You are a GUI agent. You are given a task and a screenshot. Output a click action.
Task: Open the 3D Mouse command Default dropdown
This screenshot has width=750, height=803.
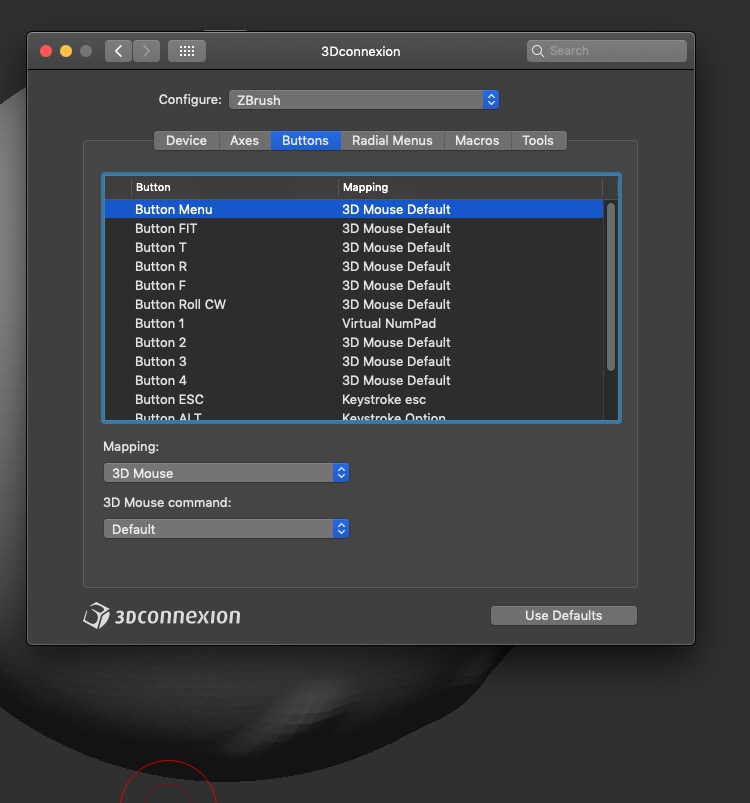(226, 529)
